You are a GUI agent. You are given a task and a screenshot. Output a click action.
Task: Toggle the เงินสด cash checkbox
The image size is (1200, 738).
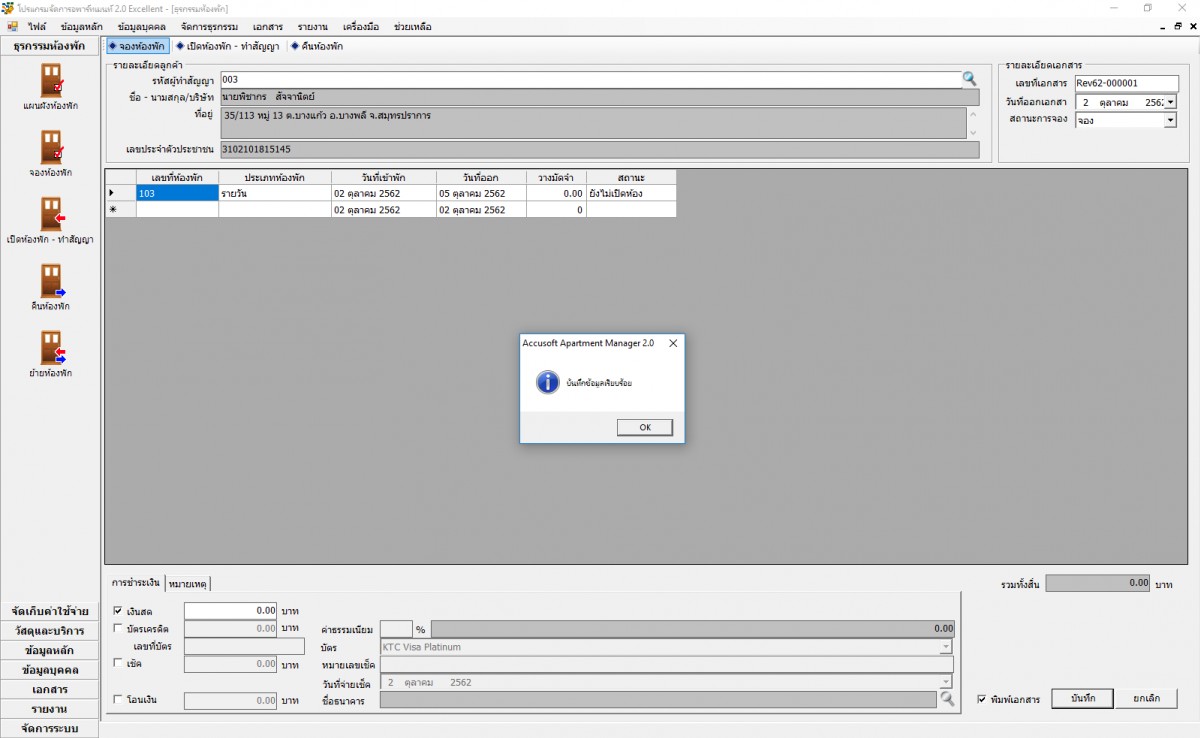(118, 610)
